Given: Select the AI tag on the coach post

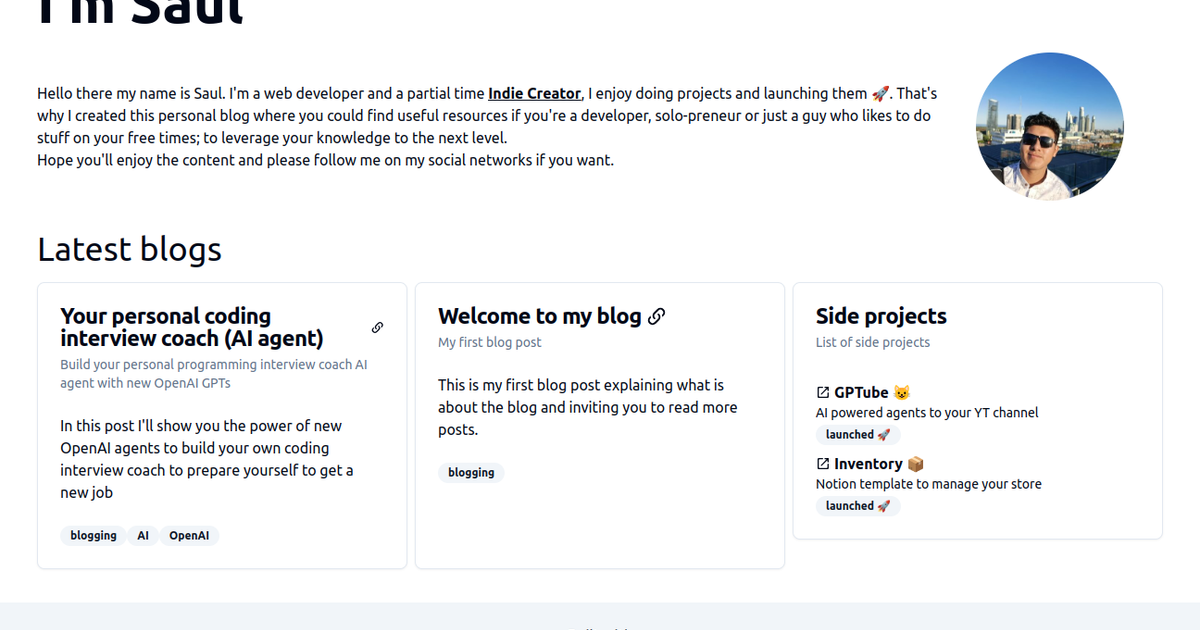Looking at the screenshot, I should coord(143,536).
